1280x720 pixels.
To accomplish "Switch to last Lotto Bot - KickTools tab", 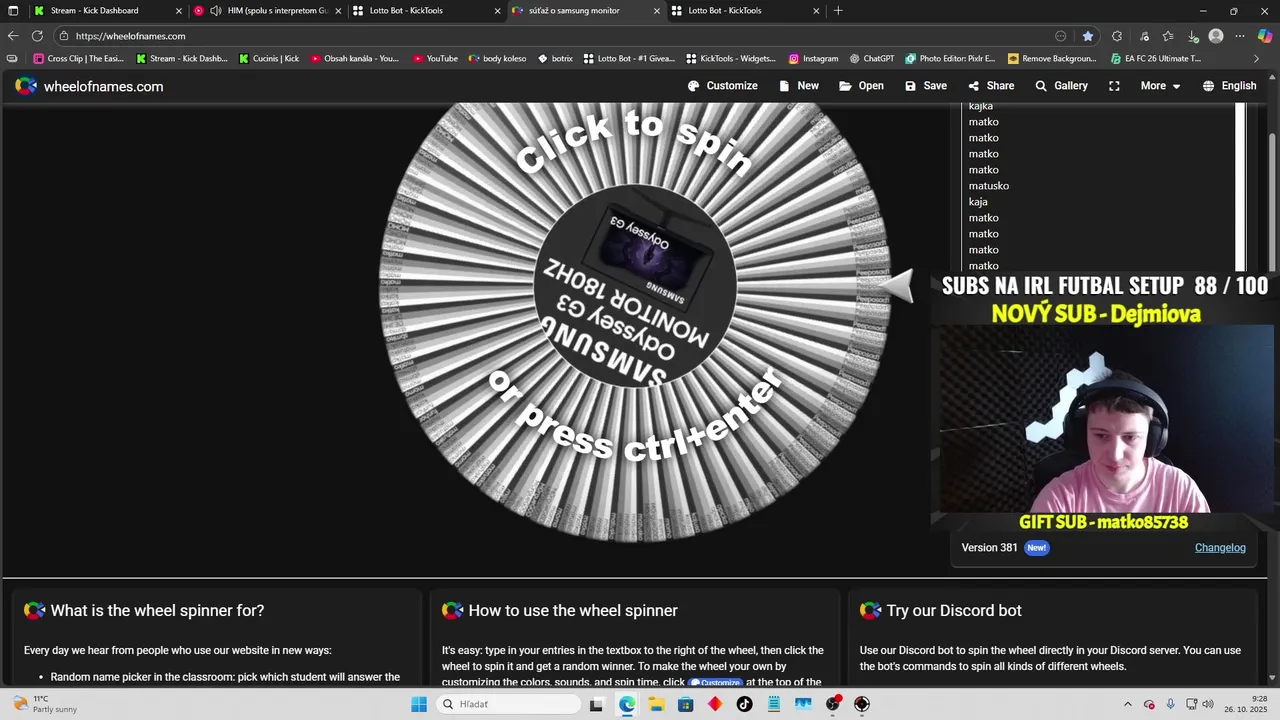I will coord(746,11).
